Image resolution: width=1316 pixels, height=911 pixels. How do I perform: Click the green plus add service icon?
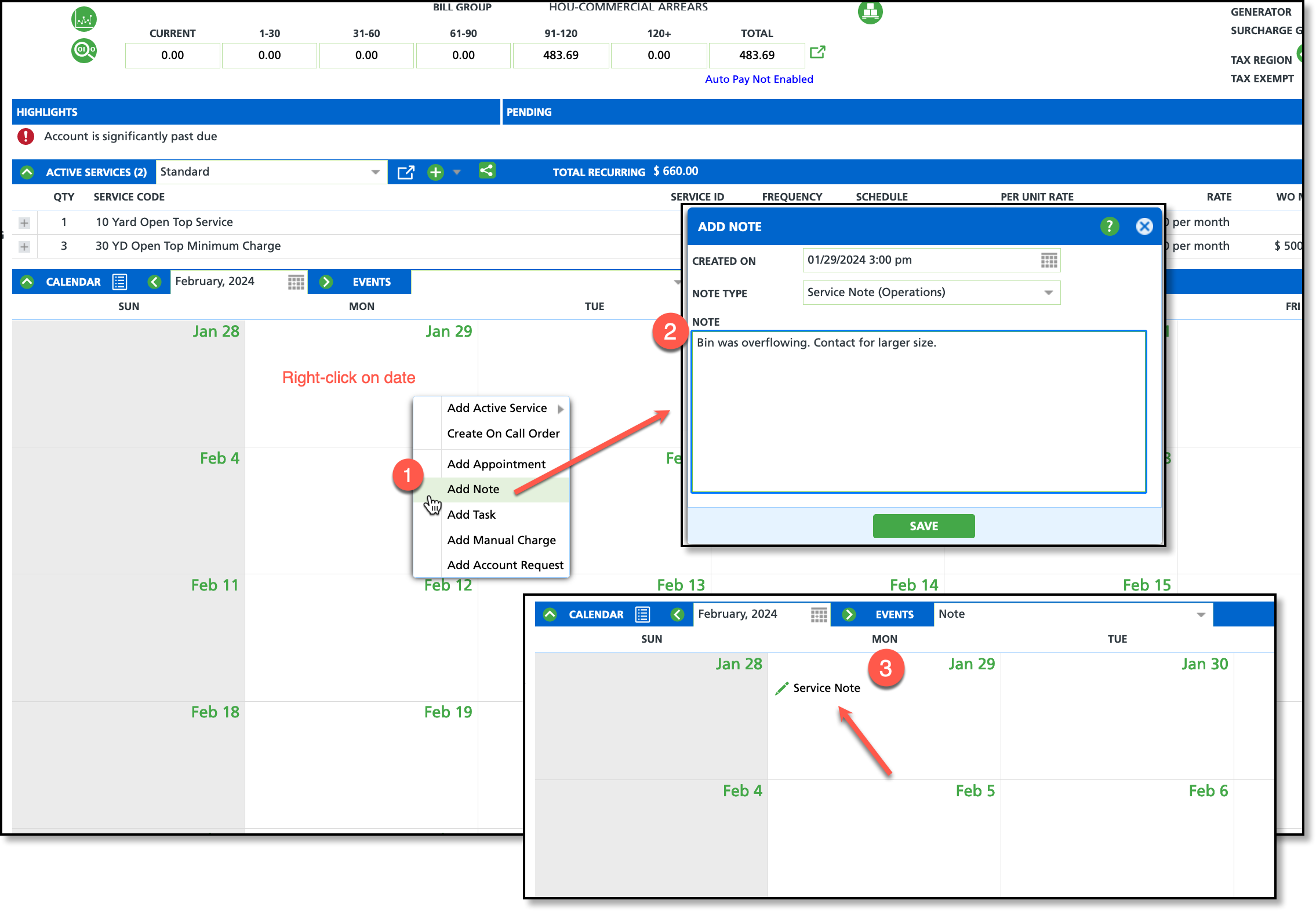tap(435, 172)
